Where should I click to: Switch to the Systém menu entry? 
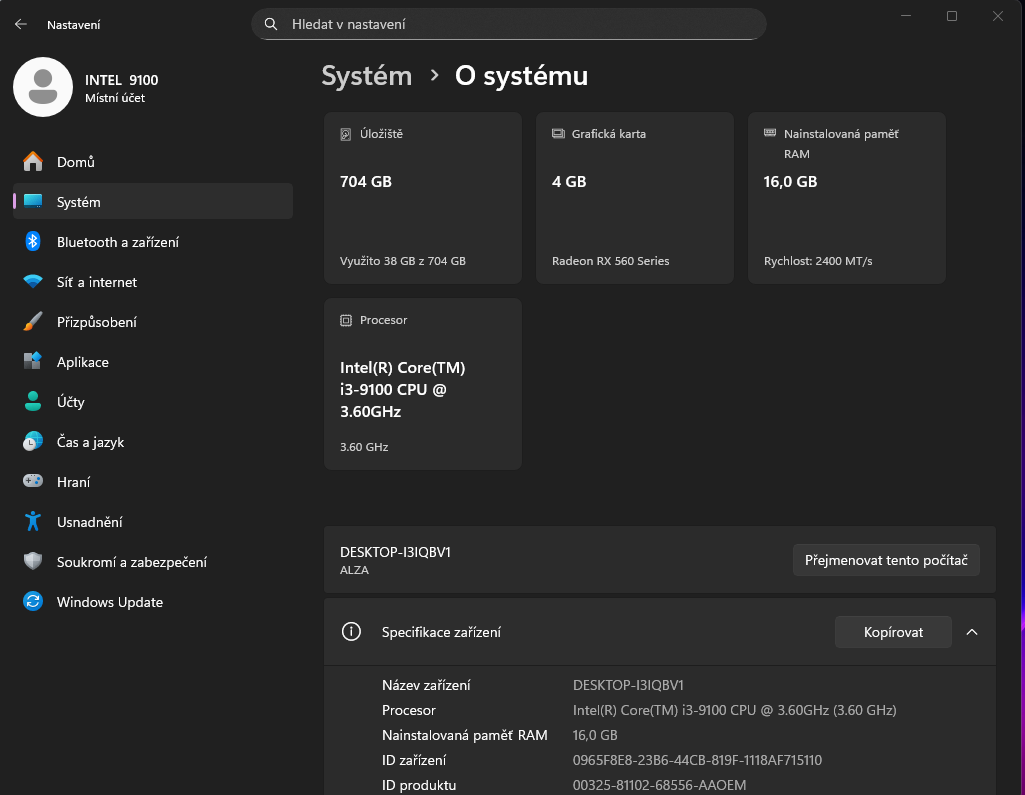point(79,201)
